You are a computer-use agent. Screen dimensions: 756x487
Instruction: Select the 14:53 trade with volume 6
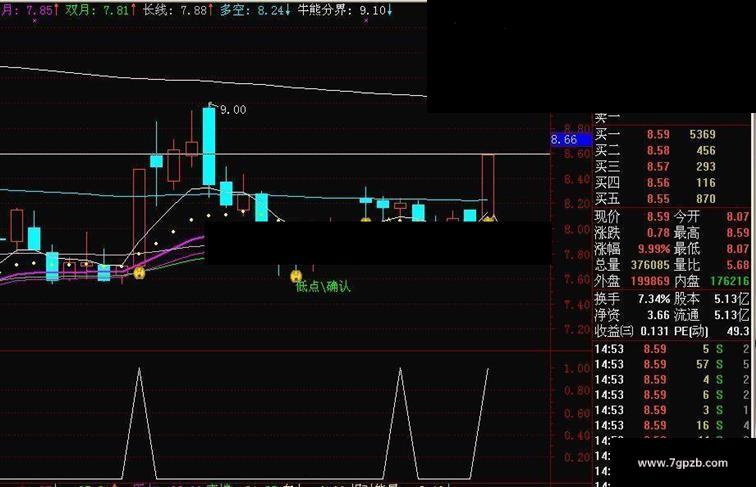tap(672, 395)
